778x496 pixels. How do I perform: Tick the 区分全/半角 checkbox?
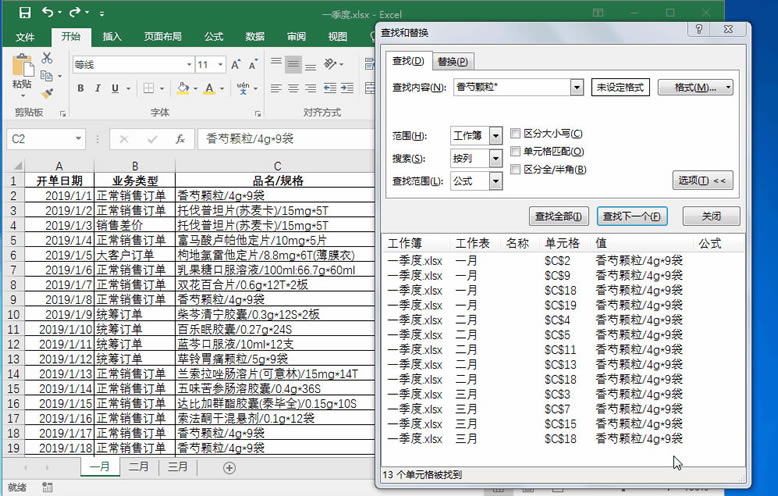pyautogui.click(x=515, y=170)
